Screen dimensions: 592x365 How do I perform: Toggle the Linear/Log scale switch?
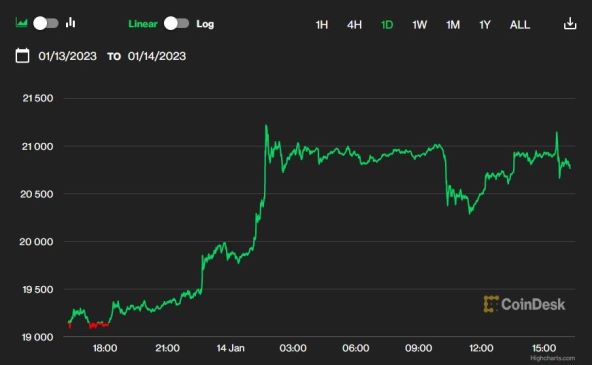176,23
